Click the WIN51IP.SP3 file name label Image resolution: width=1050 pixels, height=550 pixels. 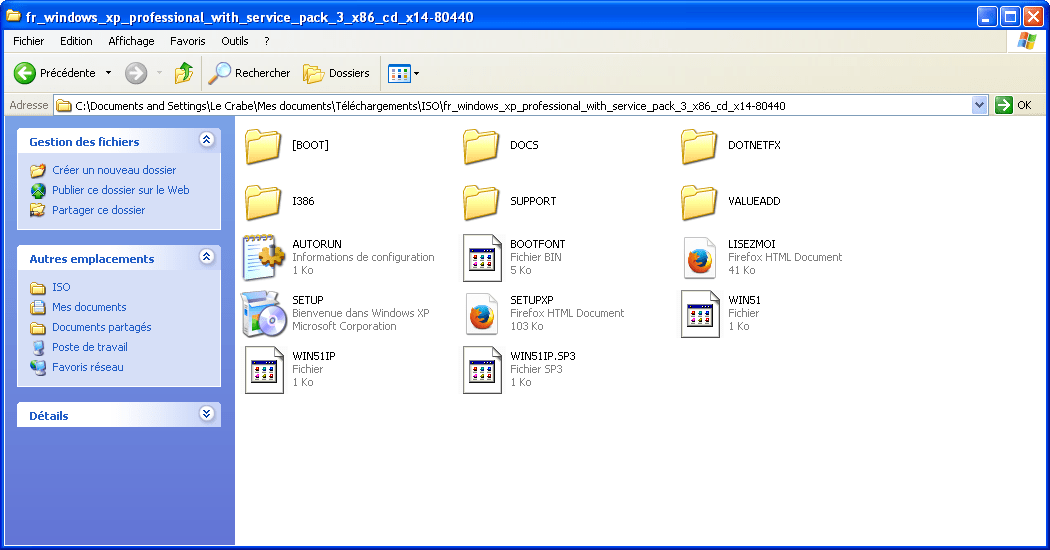[543, 356]
